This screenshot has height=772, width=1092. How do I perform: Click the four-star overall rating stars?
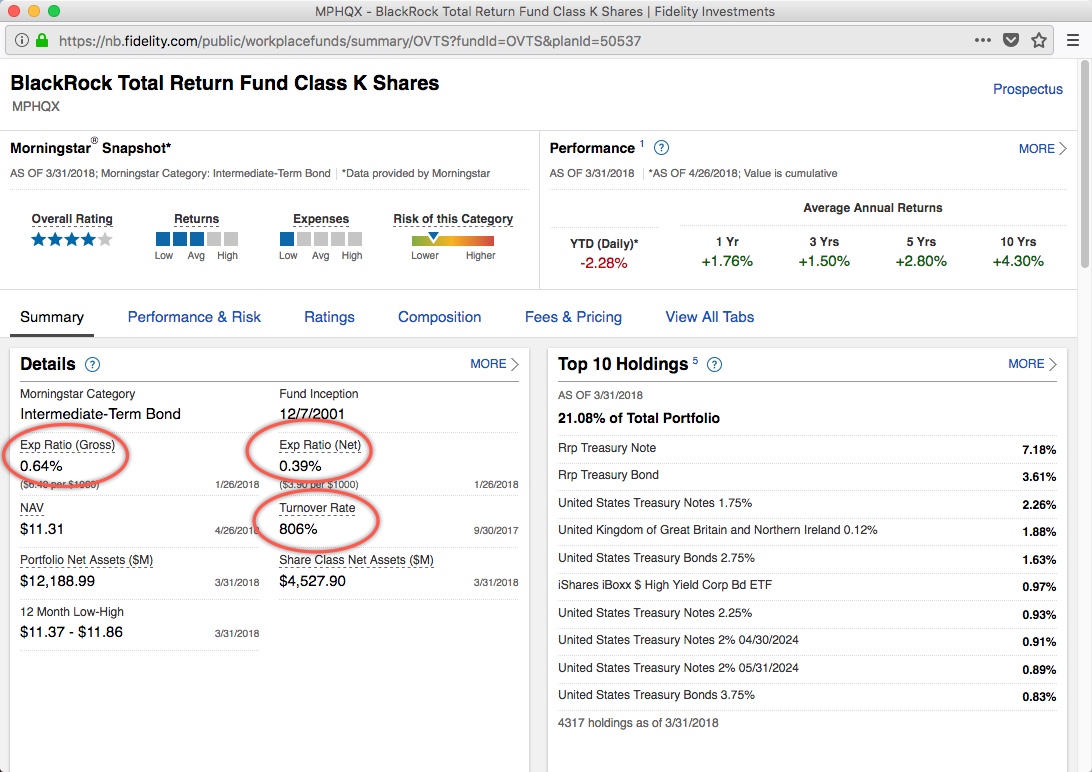point(72,239)
